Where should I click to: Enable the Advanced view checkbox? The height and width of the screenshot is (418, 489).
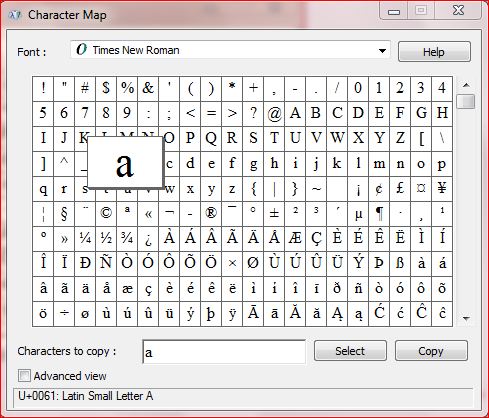(x=24, y=376)
